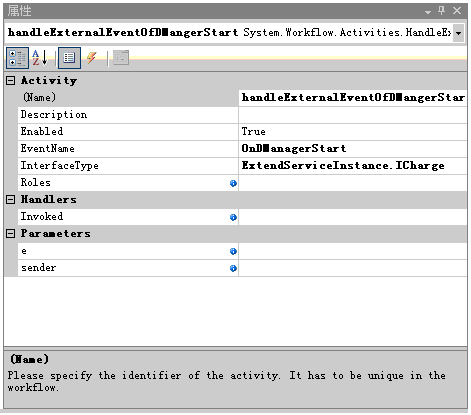Viewport: 471px width, 415px height.
Task: Select the EventName property label
Action: tap(47, 148)
